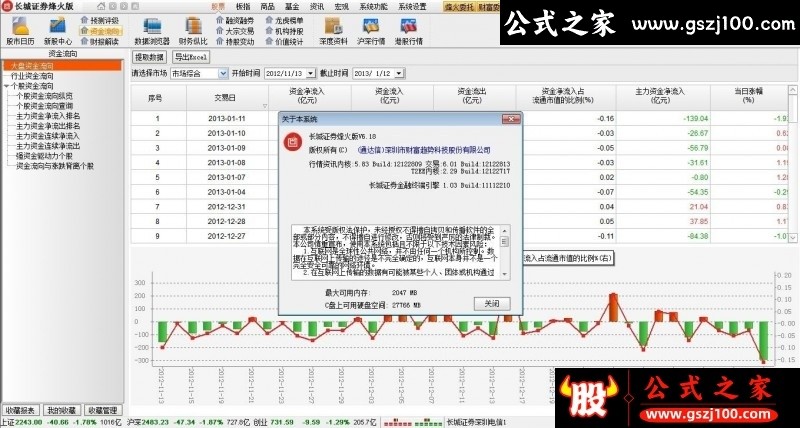The image size is (800, 428).
Task: Select the highlighted 资金流向 toolbar item
Action: pyautogui.click(x=100, y=31)
